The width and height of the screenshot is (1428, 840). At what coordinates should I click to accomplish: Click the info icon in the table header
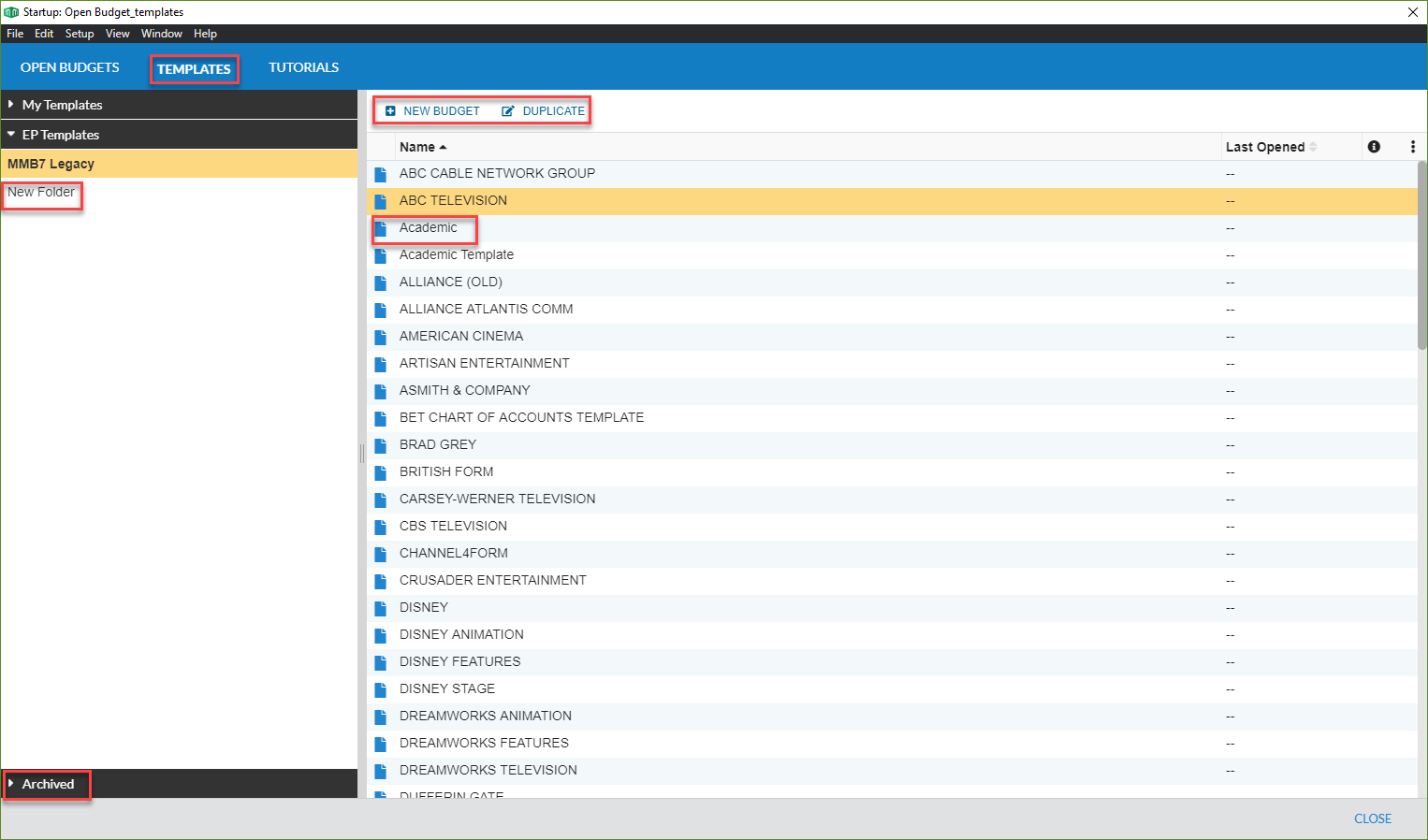coord(1374,147)
